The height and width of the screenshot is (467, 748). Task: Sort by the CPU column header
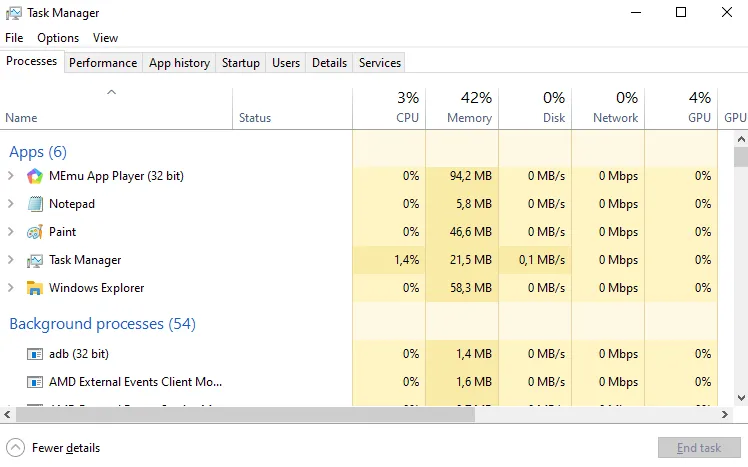pyautogui.click(x=389, y=109)
